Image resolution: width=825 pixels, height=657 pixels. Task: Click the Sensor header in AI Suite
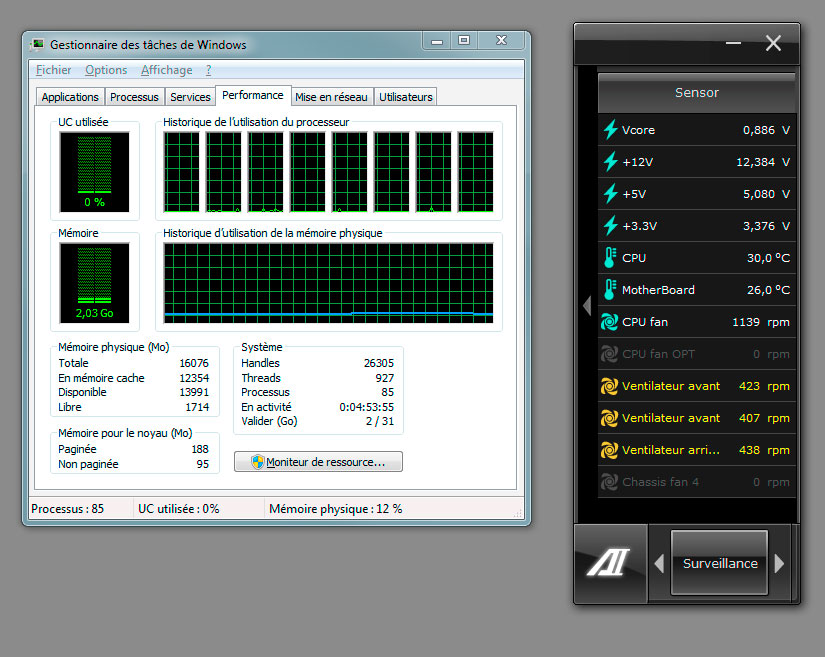pyautogui.click(x=697, y=93)
